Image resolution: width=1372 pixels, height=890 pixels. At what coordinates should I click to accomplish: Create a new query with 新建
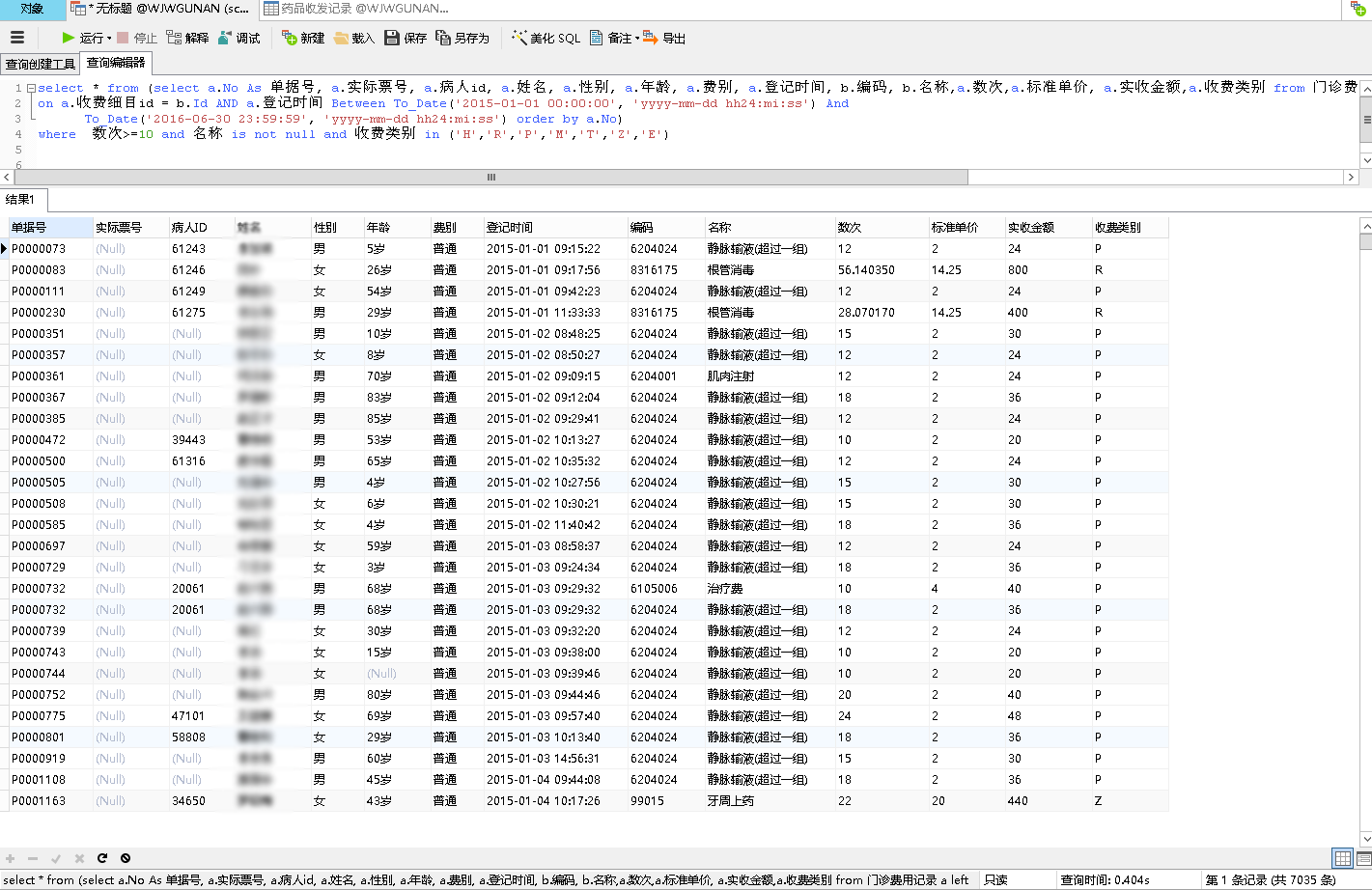[302, 38]
